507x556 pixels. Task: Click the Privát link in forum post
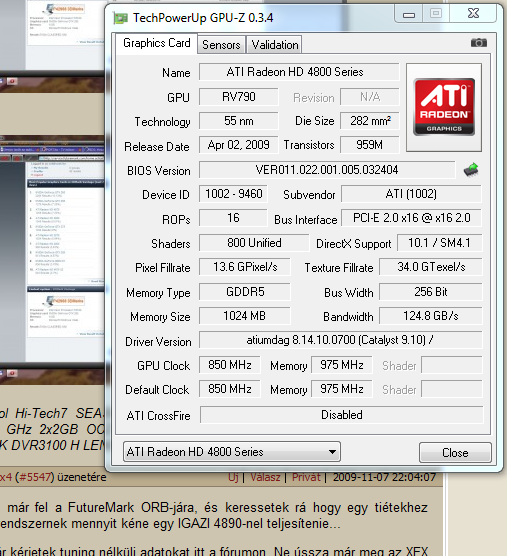pyautogui.click(x=306, y=477)
